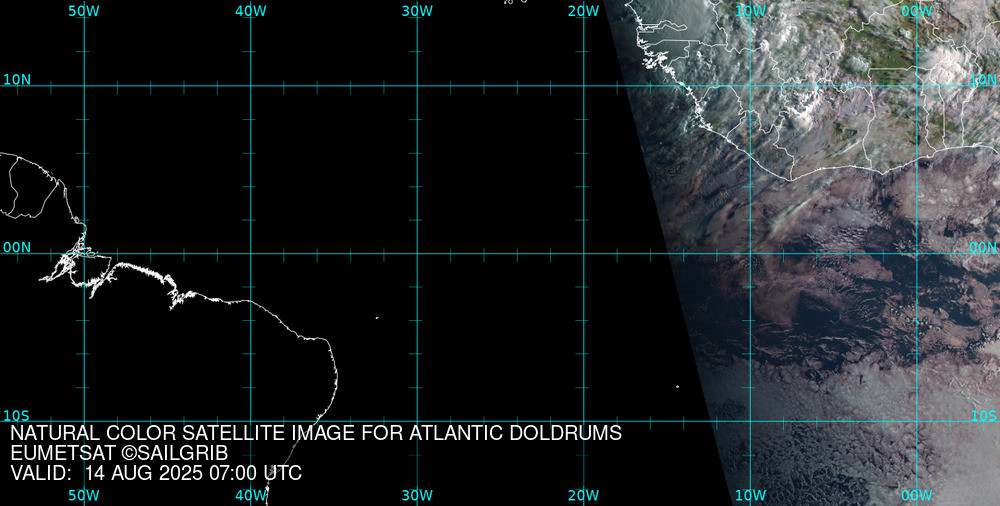Click the 20W longitude label along the bottom edge
Image resolution: width=1000 pixels, height=506 pixels.
(x=584, y=496)
